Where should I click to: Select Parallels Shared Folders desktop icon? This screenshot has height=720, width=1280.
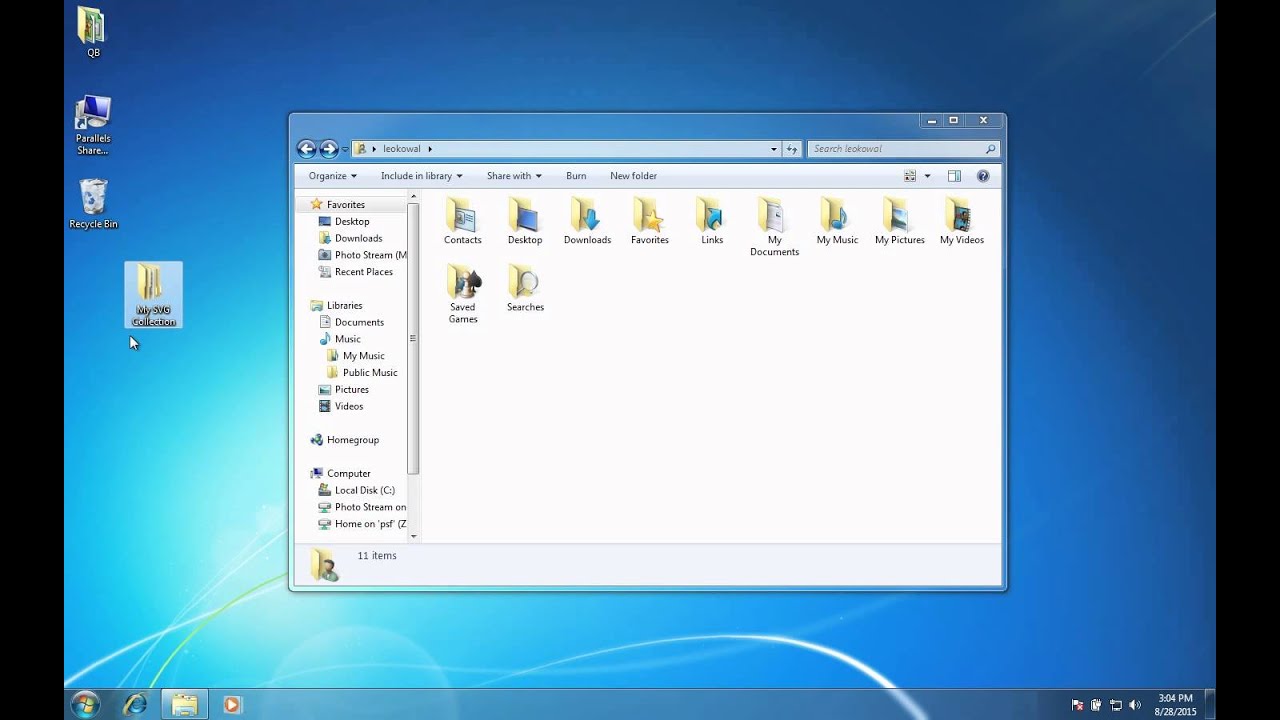tap(93, 125)
